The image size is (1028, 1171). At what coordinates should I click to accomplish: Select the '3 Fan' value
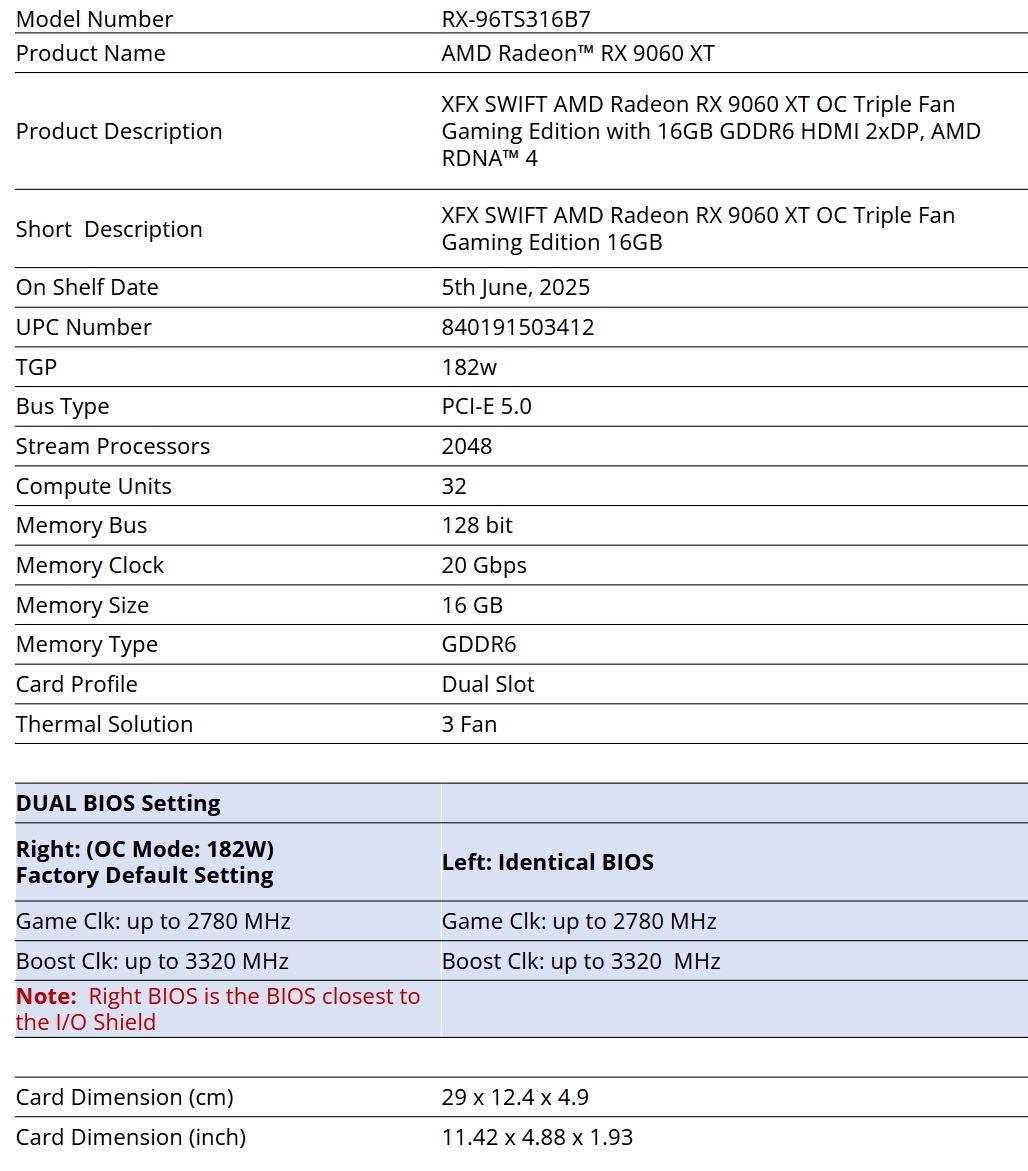coord(469,724)
